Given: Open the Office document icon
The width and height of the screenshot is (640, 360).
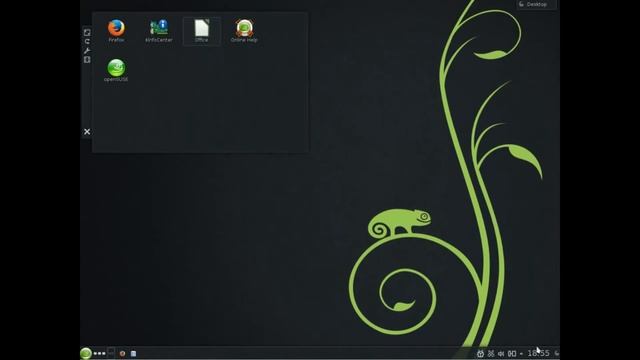Looking at the screenshot, I should (x=202, y=31).
